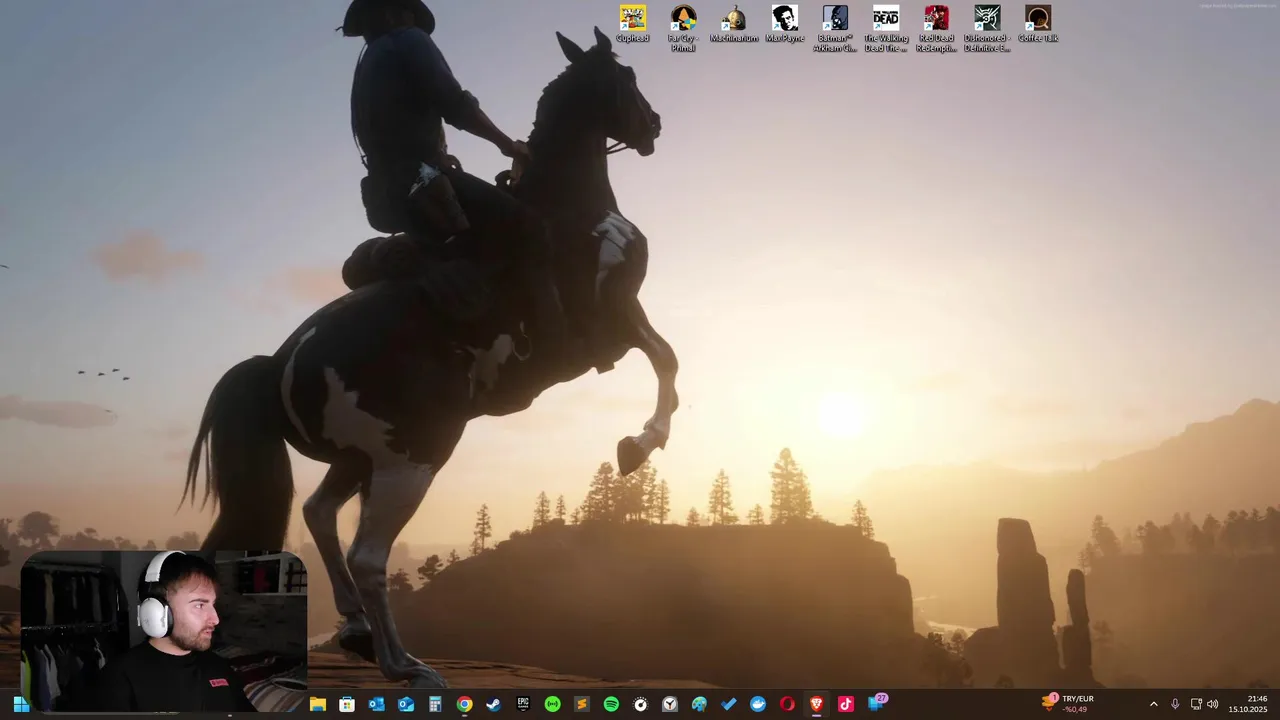1280x720 pixels.
Task: Show hidden system tray icons
Action: [1153, 704]
